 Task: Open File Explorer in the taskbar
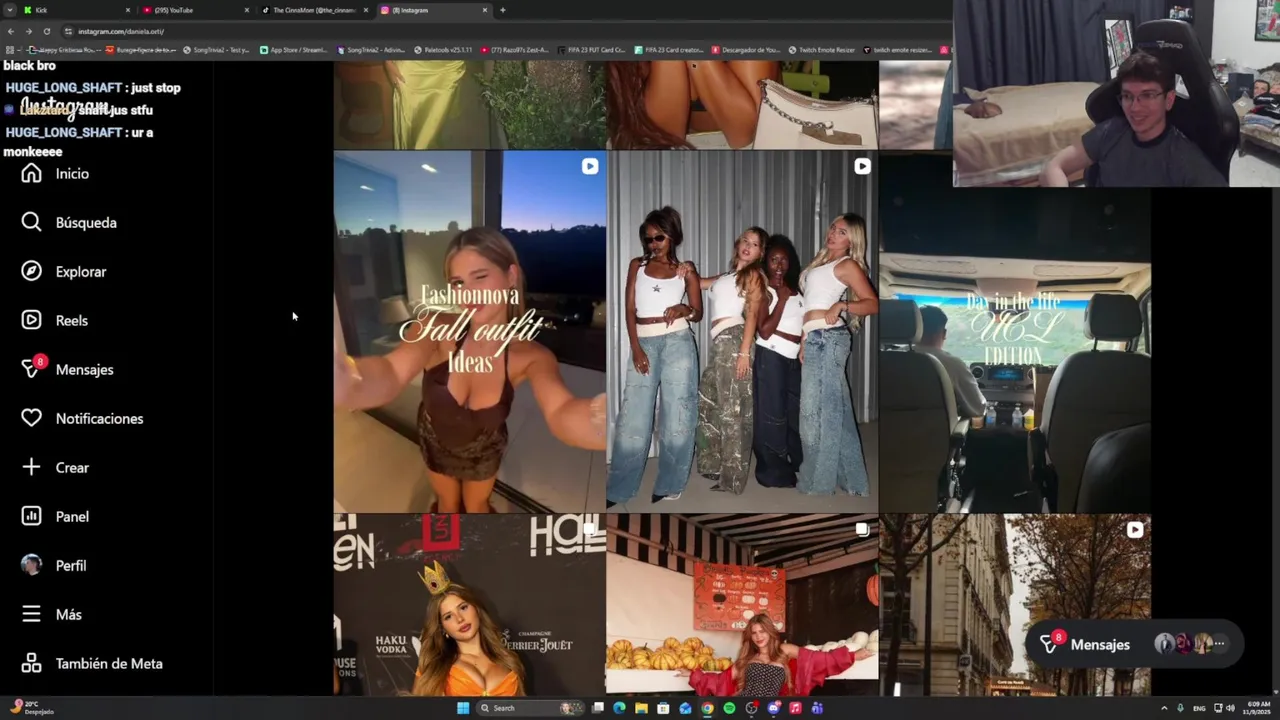641,708
